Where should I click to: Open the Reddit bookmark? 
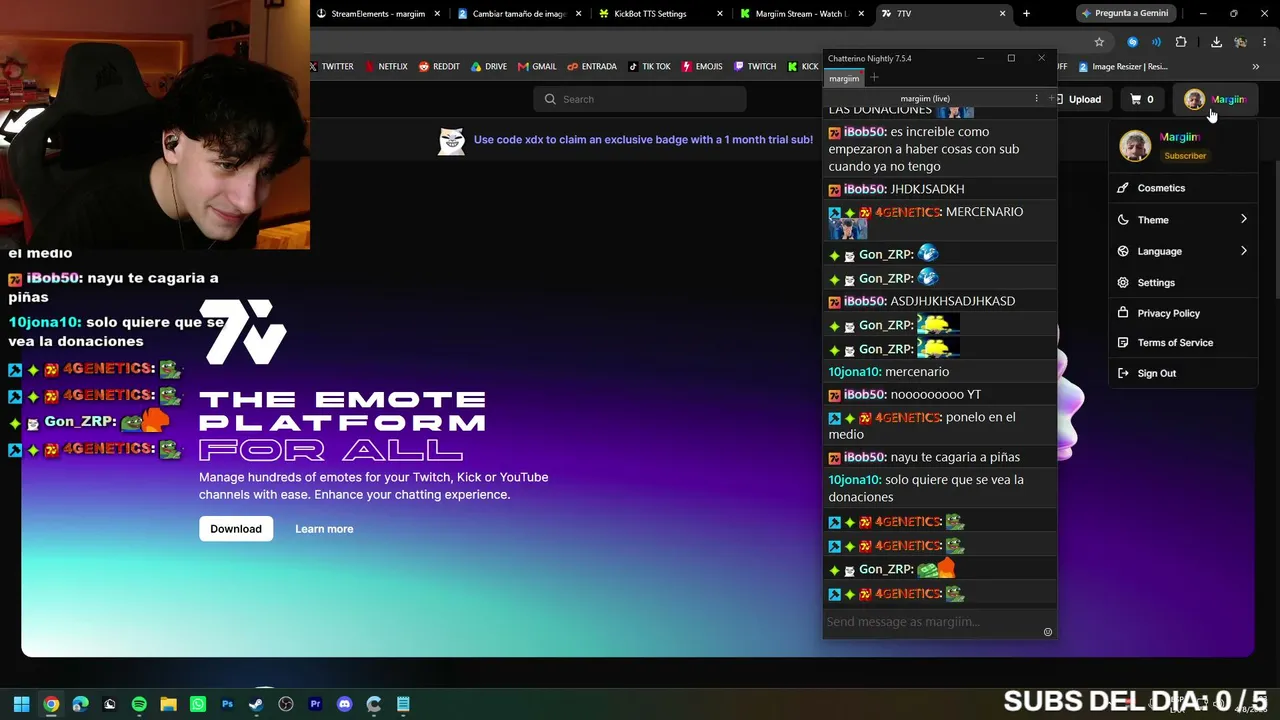[439, 67]
